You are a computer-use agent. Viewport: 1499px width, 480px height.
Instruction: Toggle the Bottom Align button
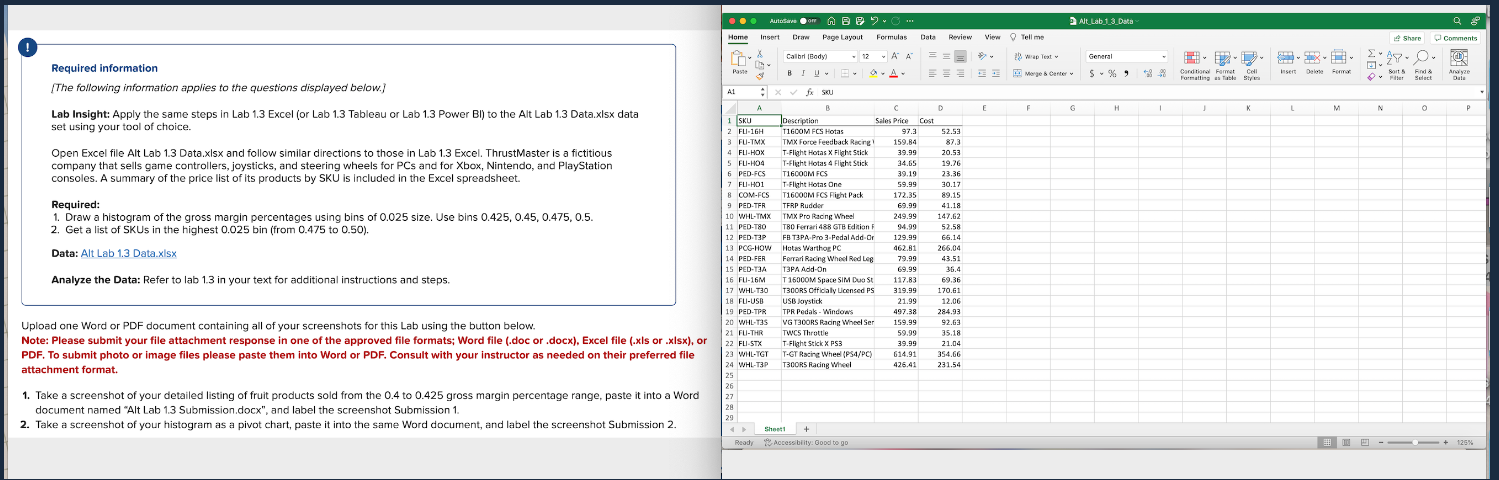pos(960,56)
